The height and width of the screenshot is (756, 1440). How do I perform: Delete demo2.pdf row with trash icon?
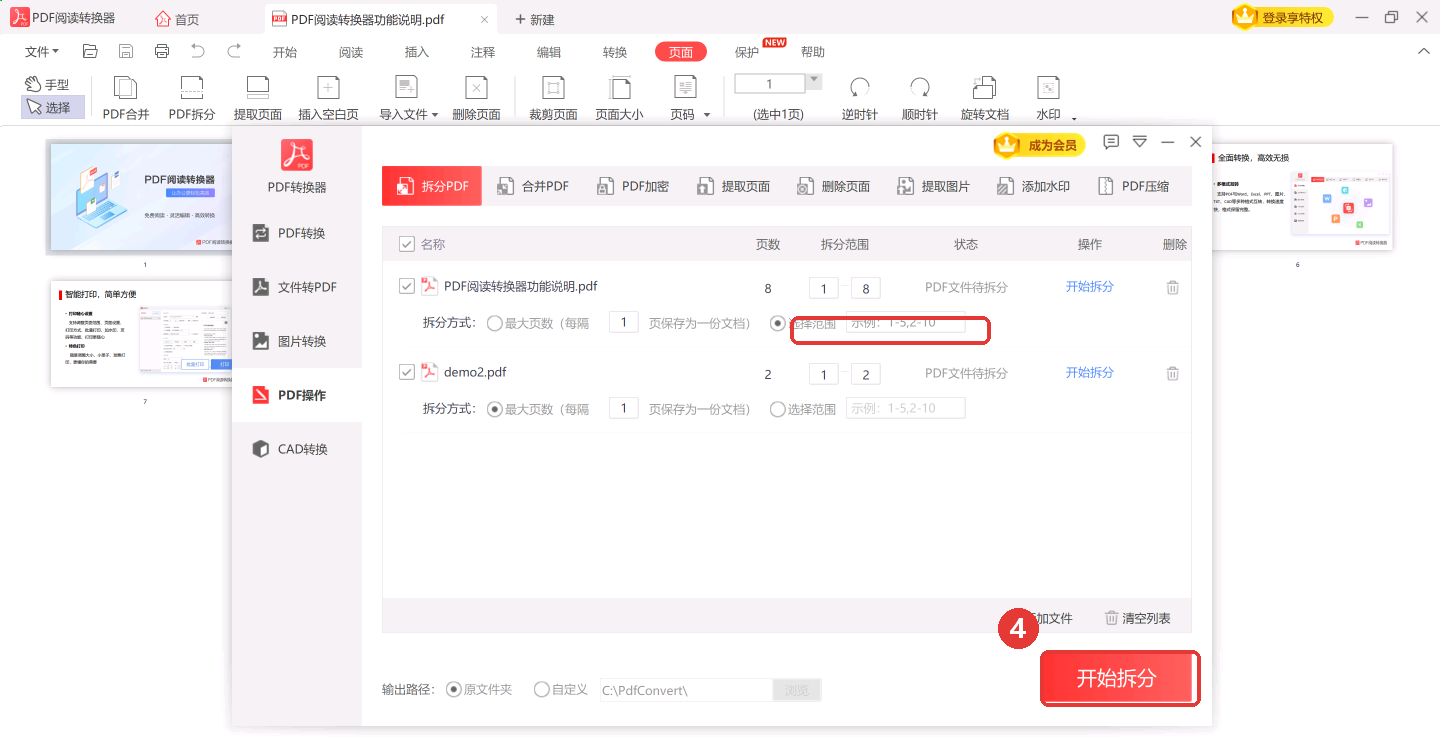point(1173,373)
